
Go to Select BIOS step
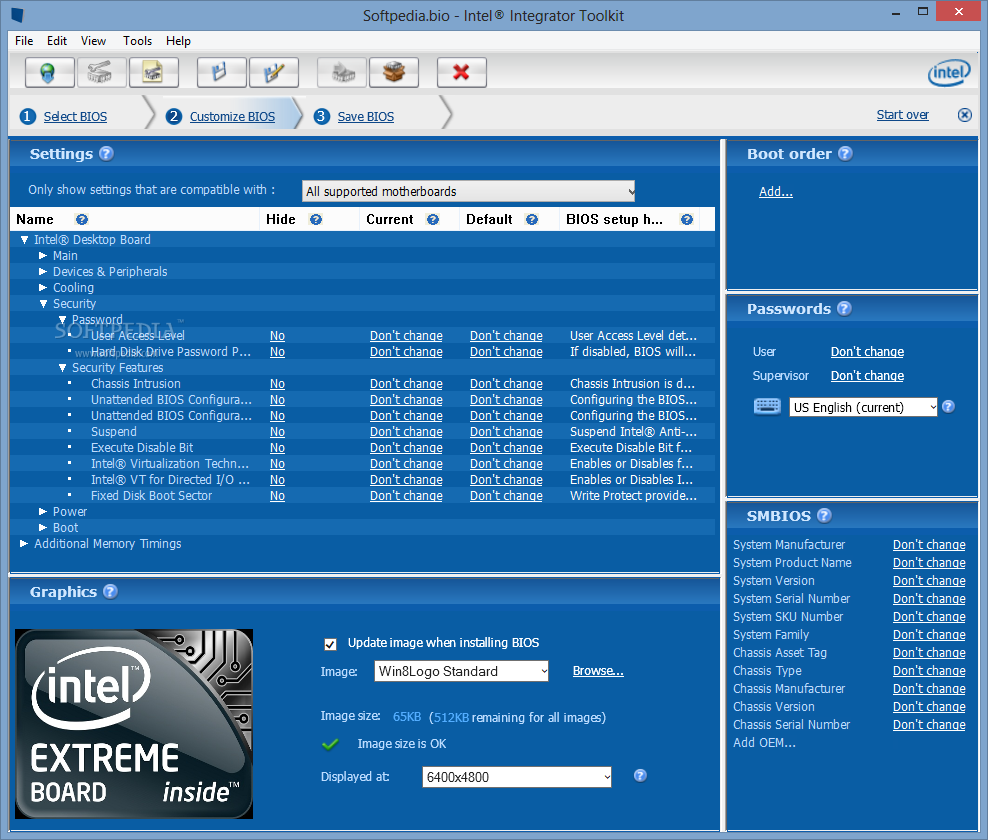click(x=75, y=117)
